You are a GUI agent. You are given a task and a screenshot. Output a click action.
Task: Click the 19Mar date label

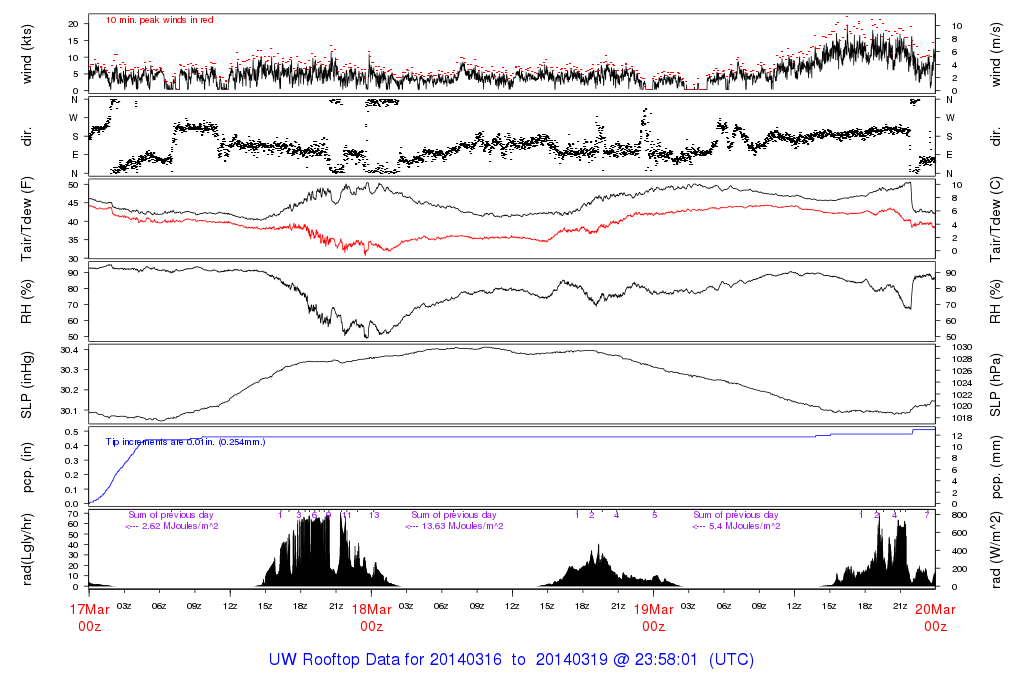[x=654, y=610]
